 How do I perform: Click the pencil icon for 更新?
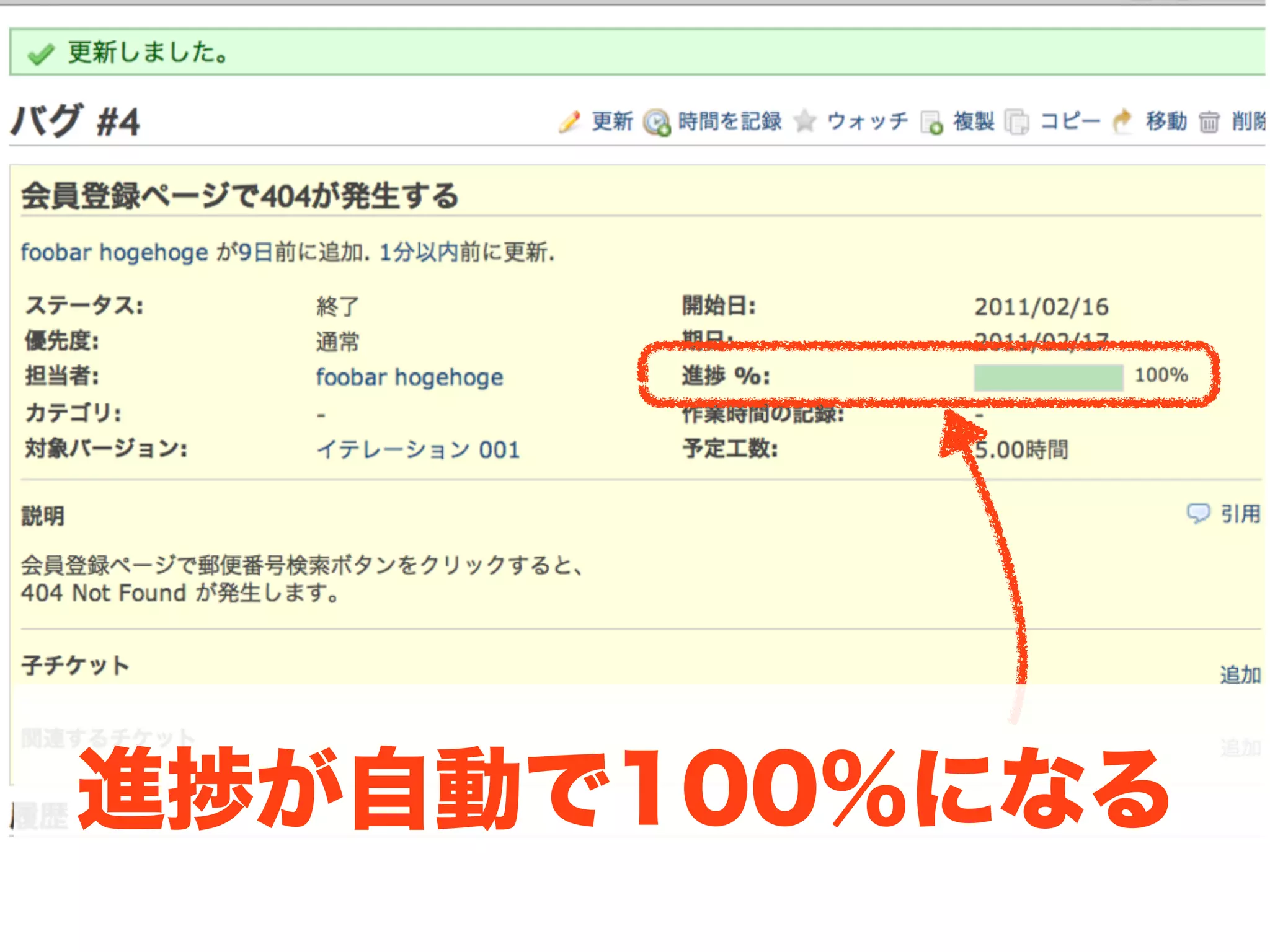[x=570, y=121]
